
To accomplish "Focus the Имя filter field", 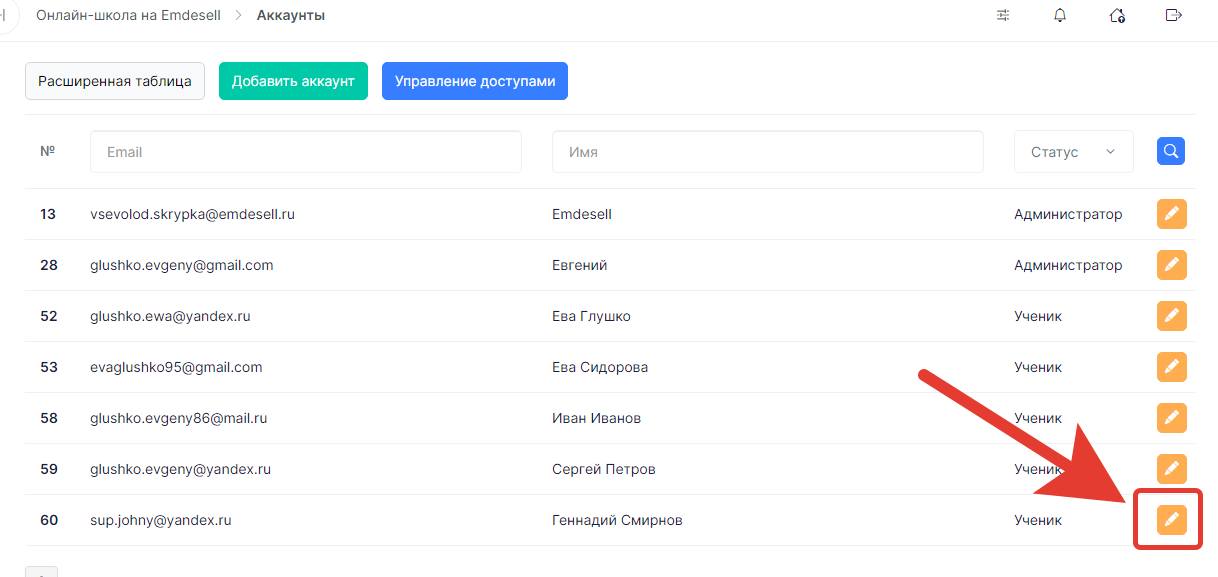I will pos(768,152).
